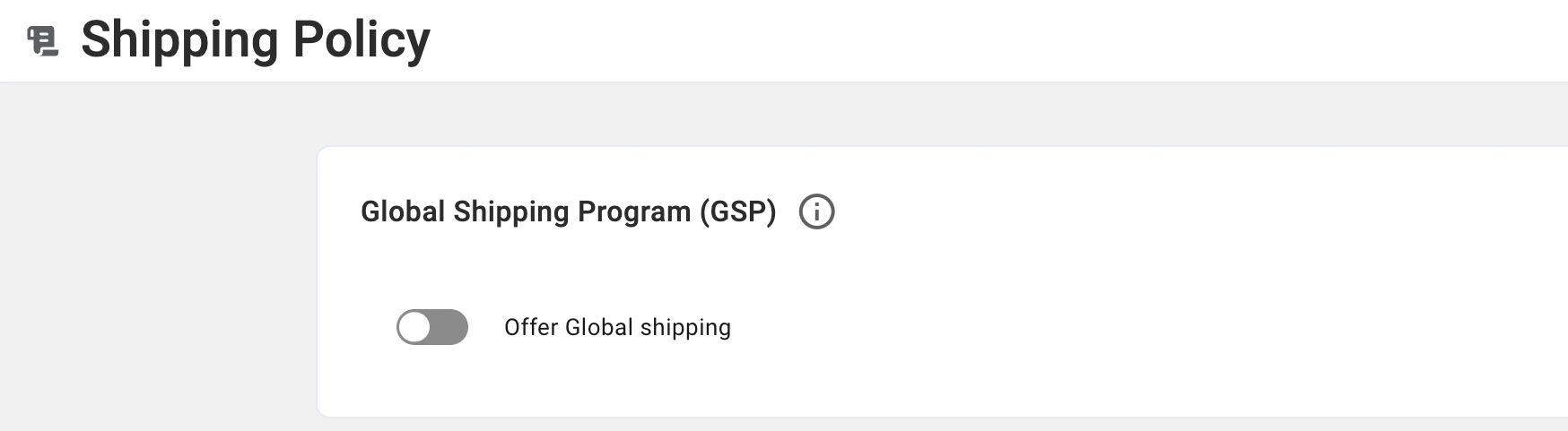This screenshot has width=1568, height=431.
Task: Enable the Offer Global shipping toggle
Action: coord(432,327)
